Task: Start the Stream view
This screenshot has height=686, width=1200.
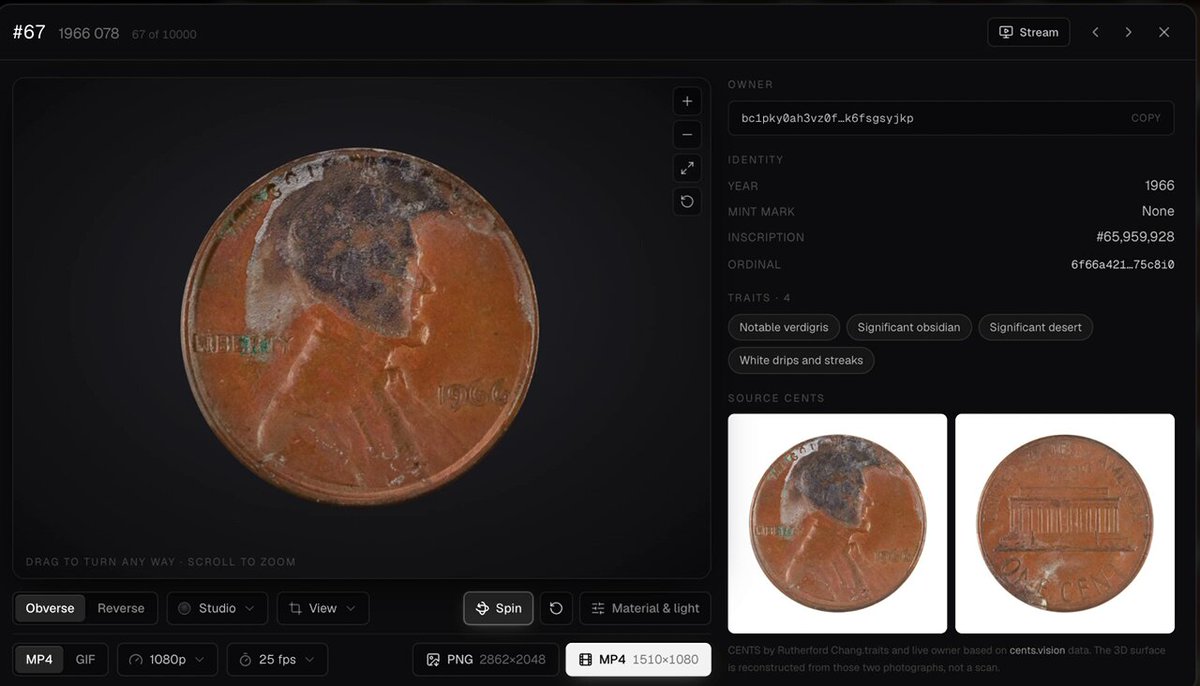Action: 1028,32
